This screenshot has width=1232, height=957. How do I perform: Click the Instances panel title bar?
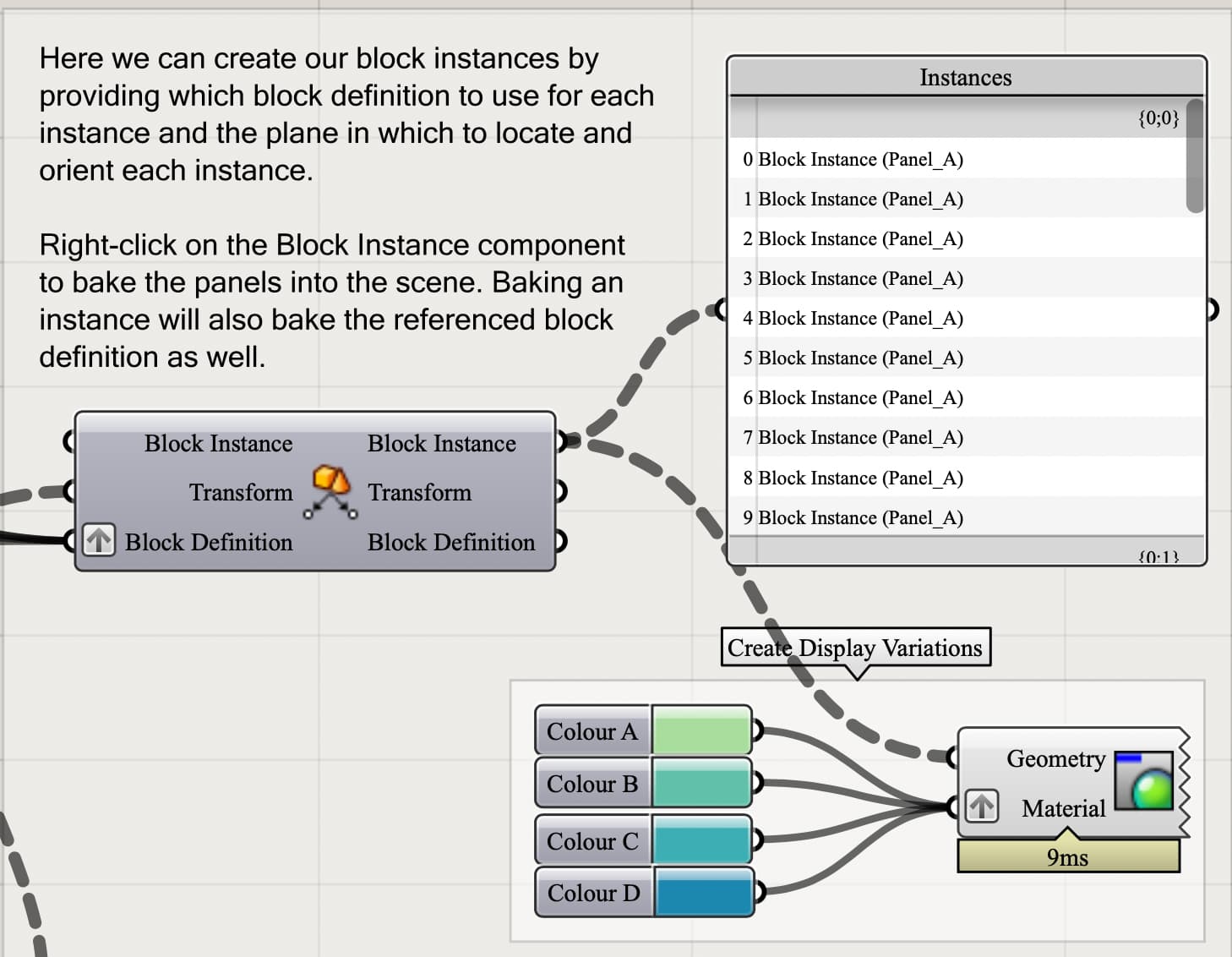(965, 77)
